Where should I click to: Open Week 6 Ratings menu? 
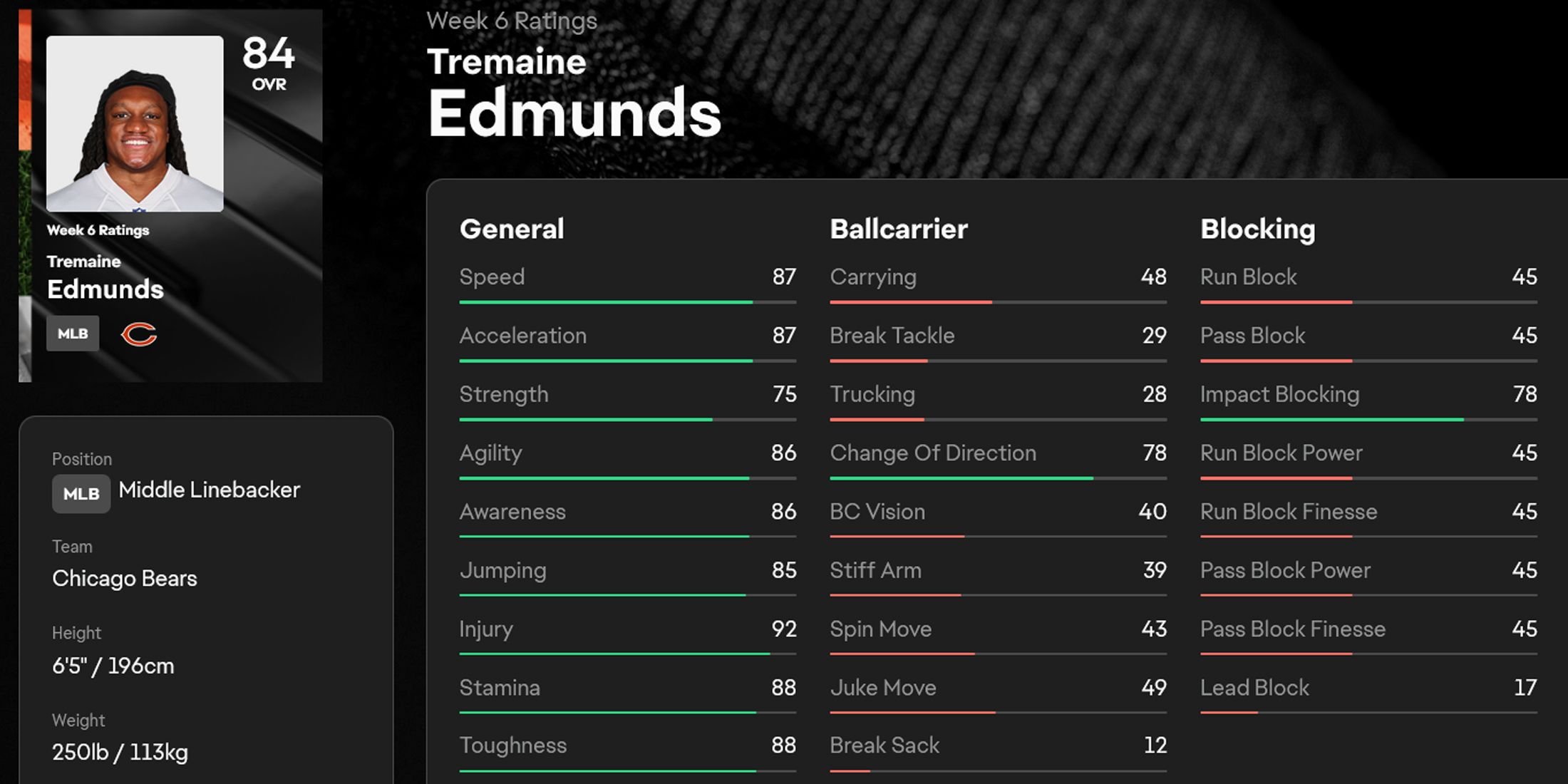tap(99, 232)
